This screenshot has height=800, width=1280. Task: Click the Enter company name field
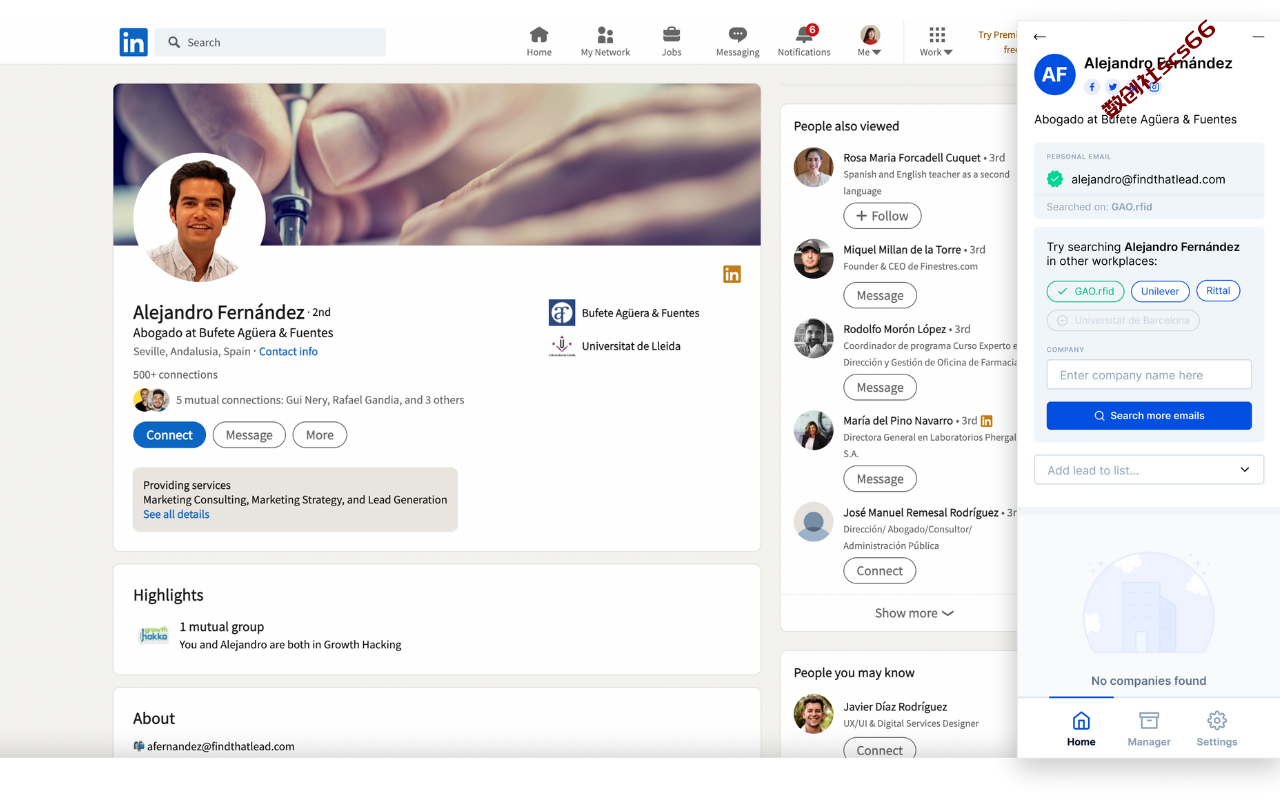point(1149,375)
